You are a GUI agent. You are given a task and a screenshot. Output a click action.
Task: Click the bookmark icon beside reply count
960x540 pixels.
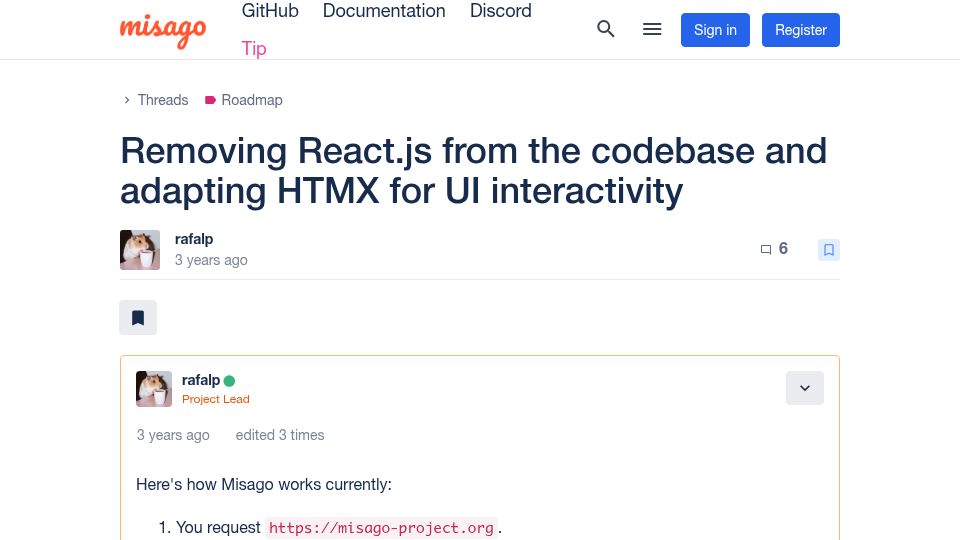click(828, 250)
